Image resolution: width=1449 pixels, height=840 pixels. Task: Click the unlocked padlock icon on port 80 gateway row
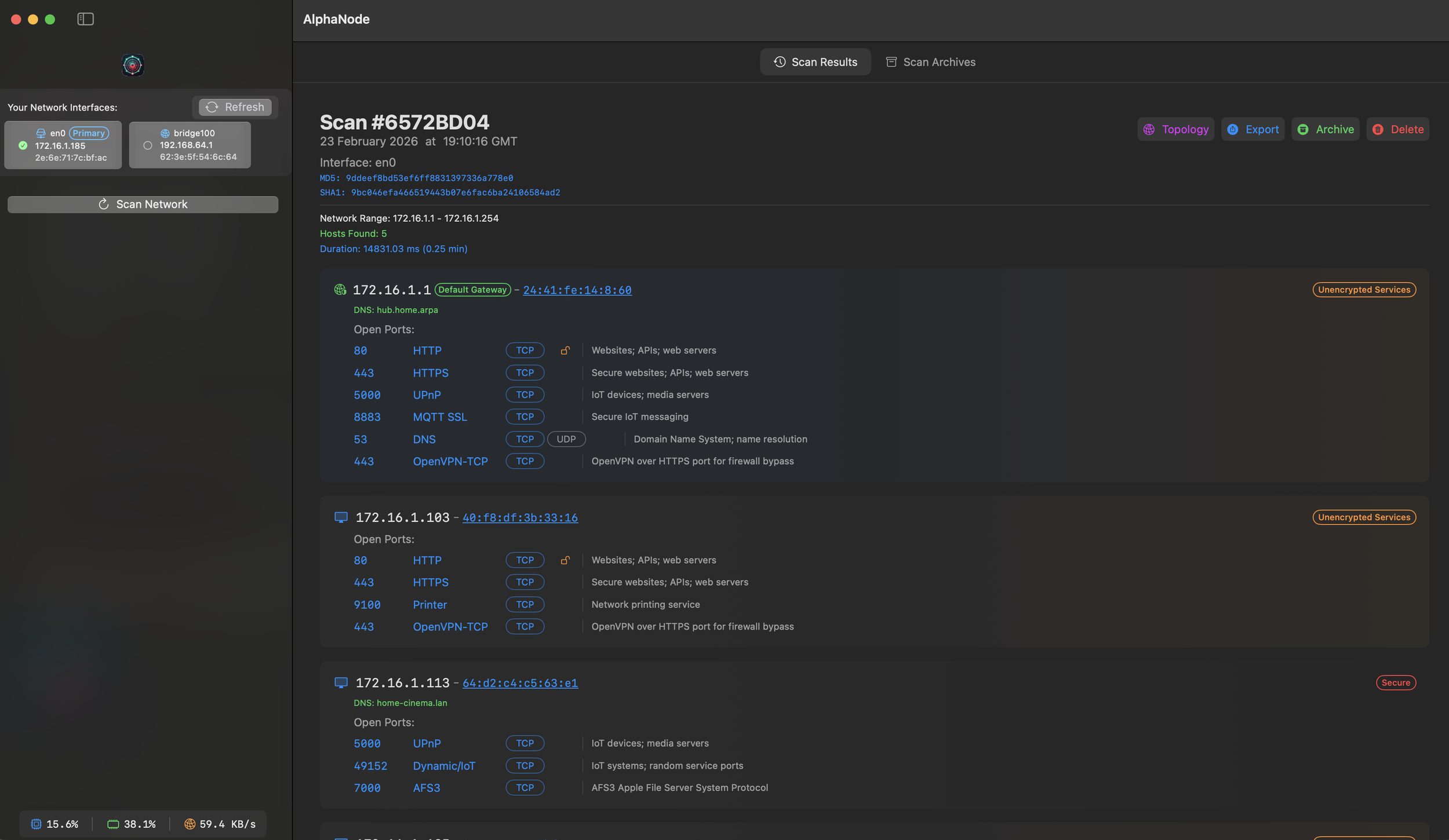pyautogui.click(x=565, y=350)
